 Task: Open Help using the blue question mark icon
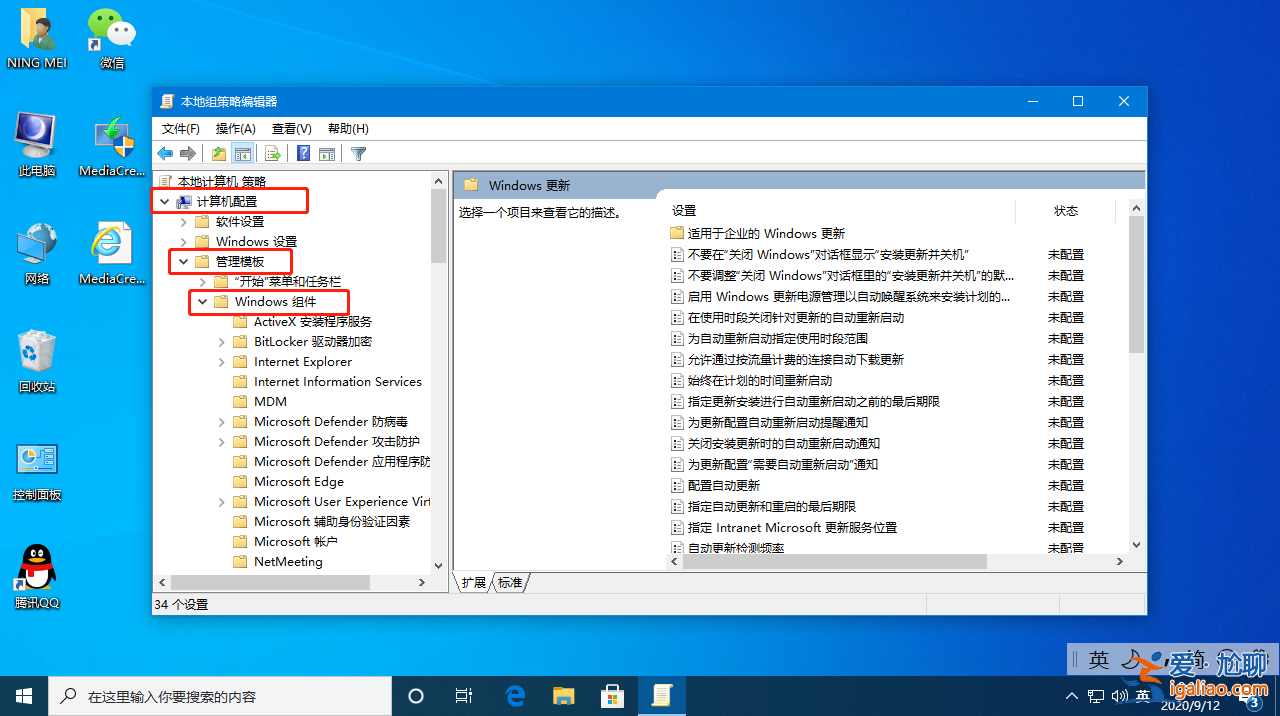(301, 153)
